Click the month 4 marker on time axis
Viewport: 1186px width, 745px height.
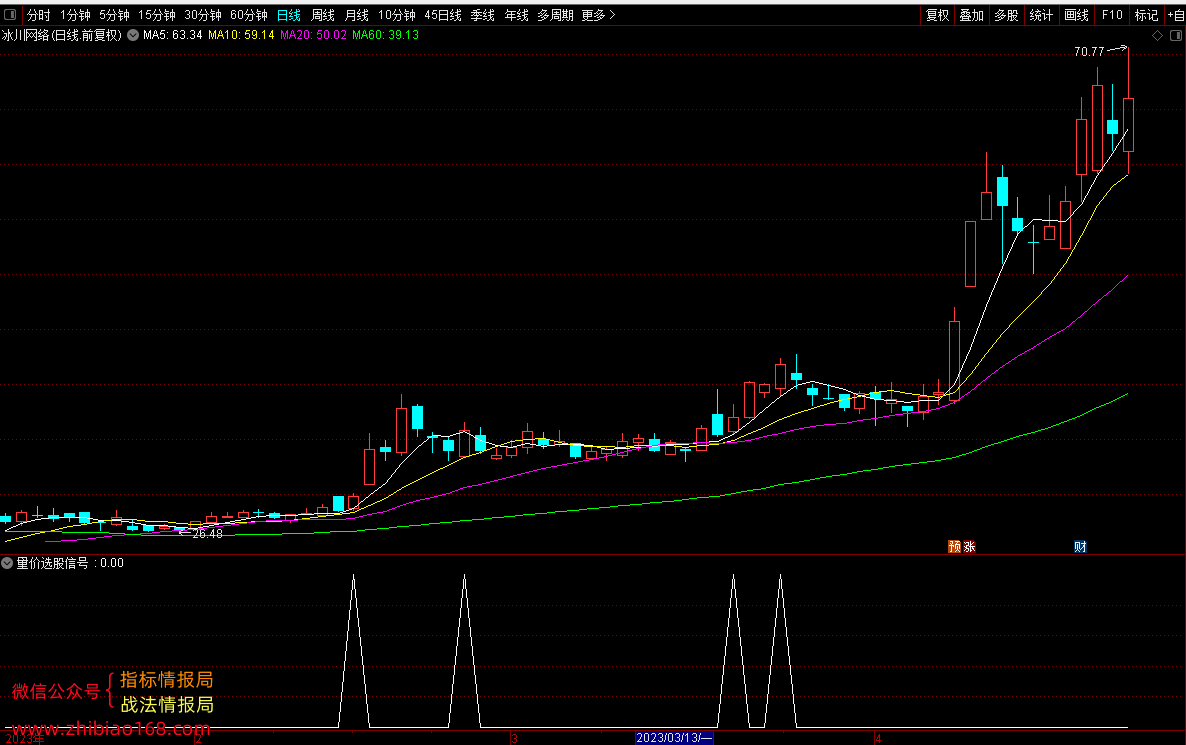[878, 738]
